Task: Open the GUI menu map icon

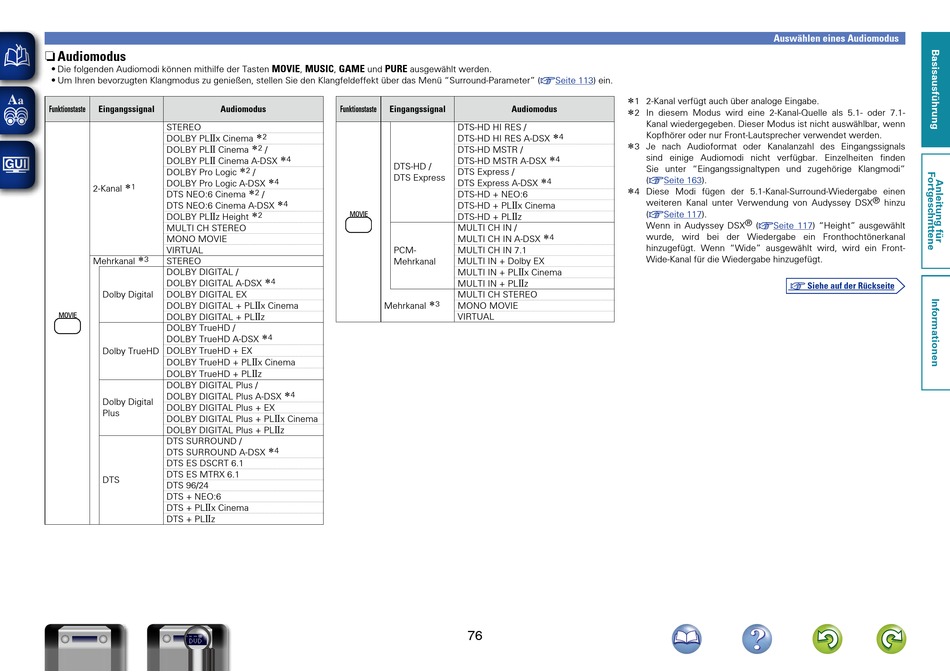Action: click(x=17, y=165)
